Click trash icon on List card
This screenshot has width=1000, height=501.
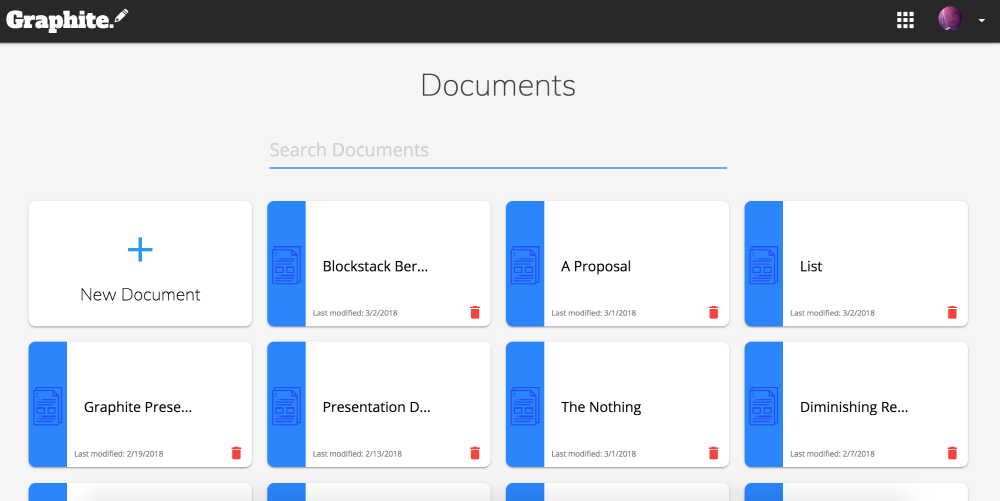pos(952,313)
